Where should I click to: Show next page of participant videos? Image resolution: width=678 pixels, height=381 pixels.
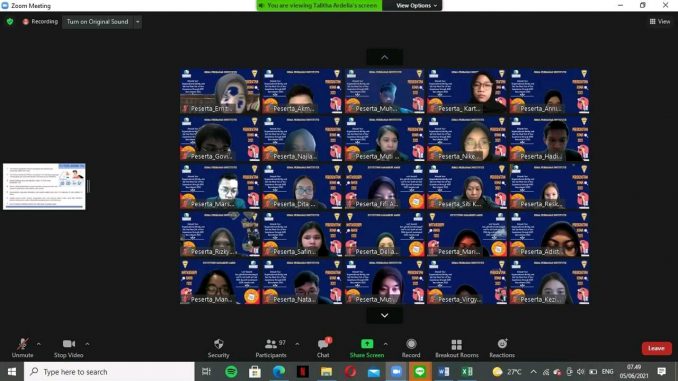[384, 316]
